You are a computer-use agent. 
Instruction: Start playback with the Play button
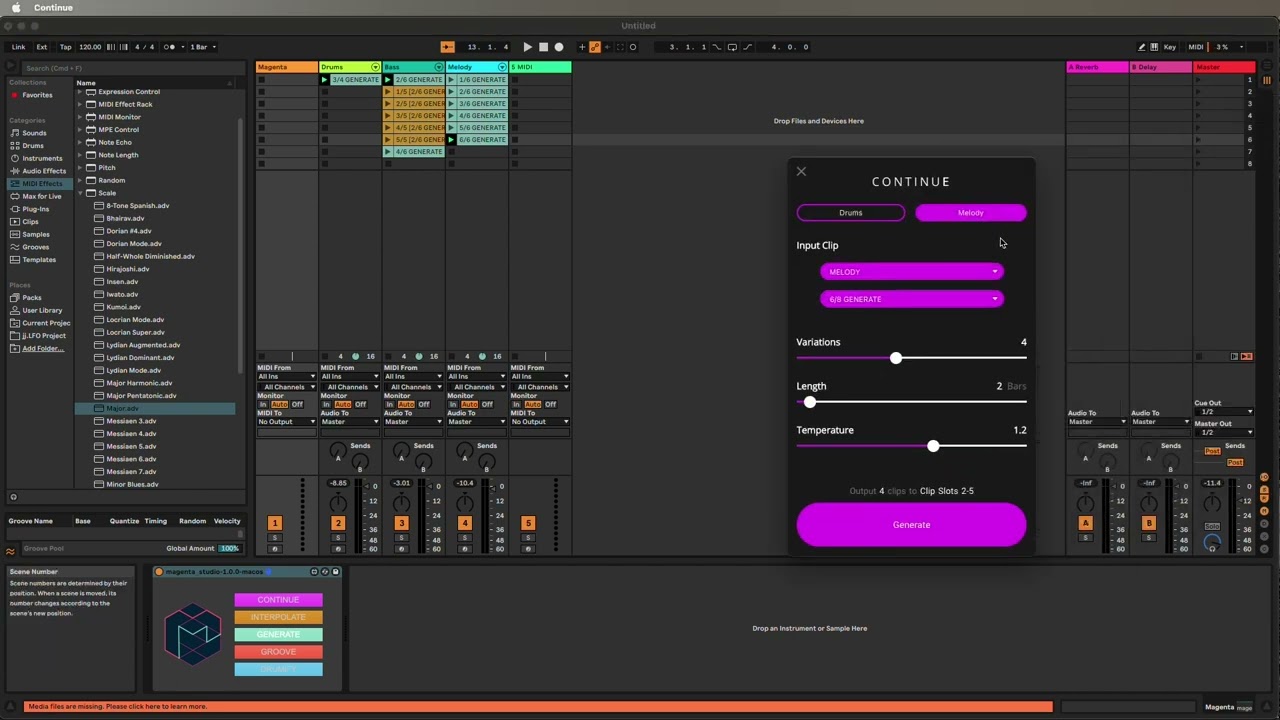click(x=527, y=47)
